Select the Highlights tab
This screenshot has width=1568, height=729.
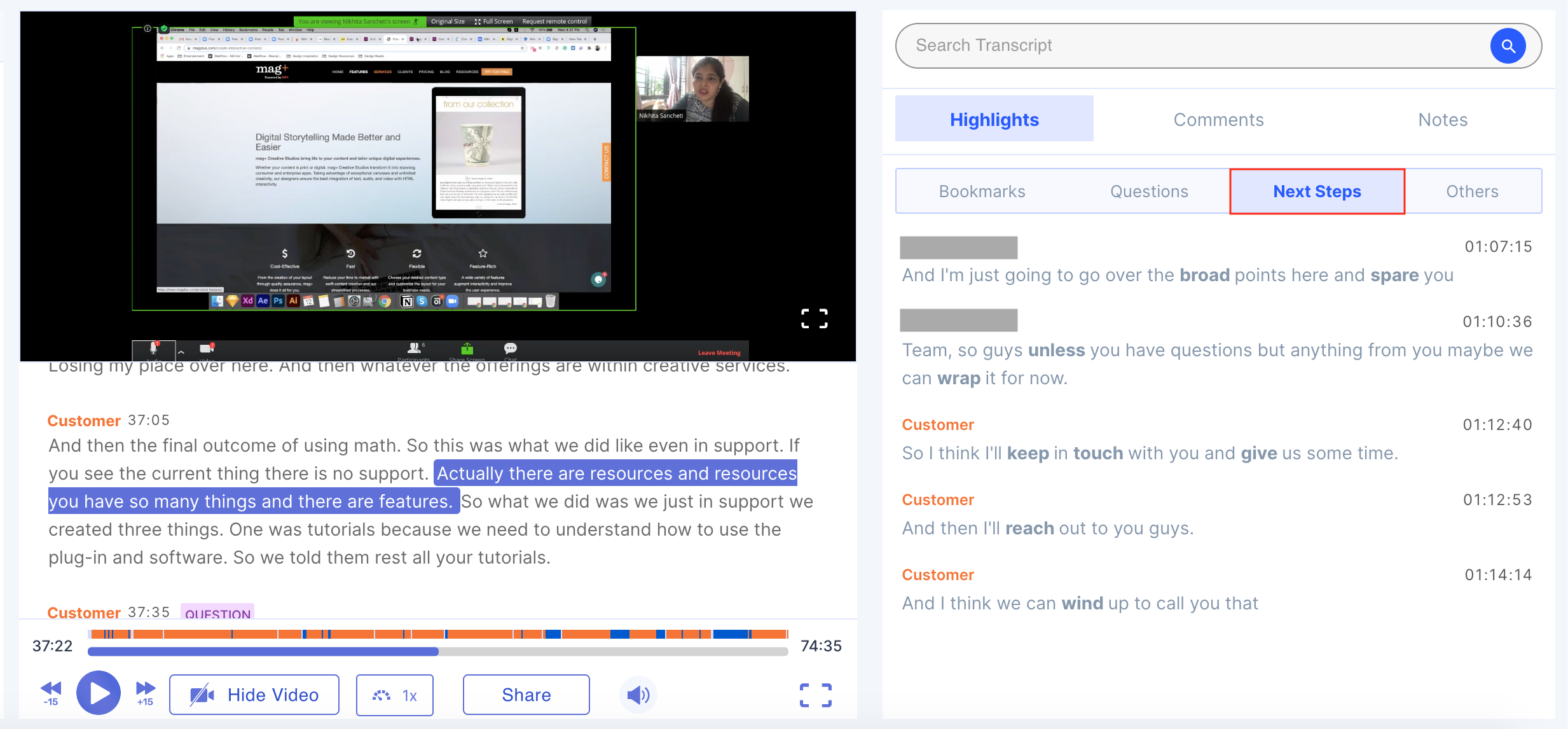(x=994, y=120)
